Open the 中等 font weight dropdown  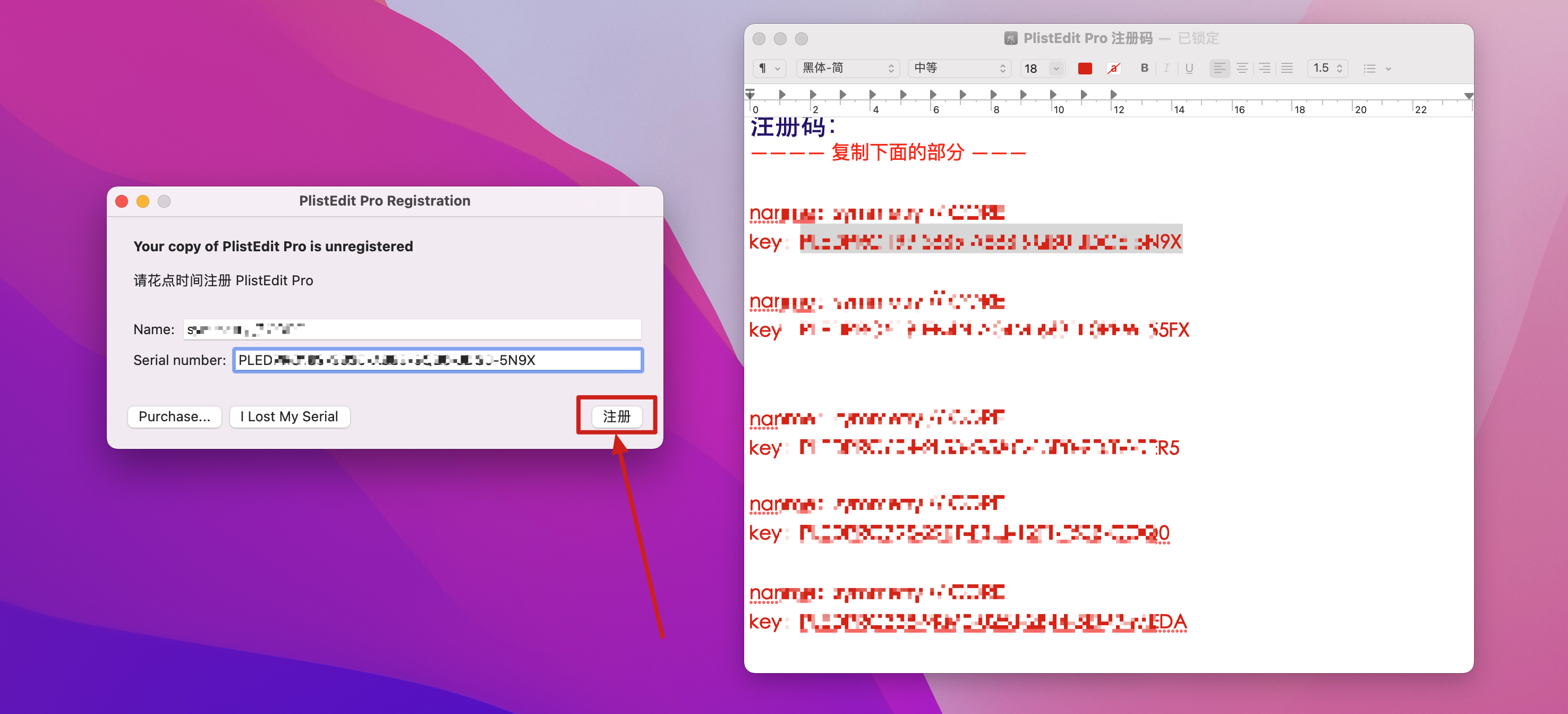(x=959, y=68)
